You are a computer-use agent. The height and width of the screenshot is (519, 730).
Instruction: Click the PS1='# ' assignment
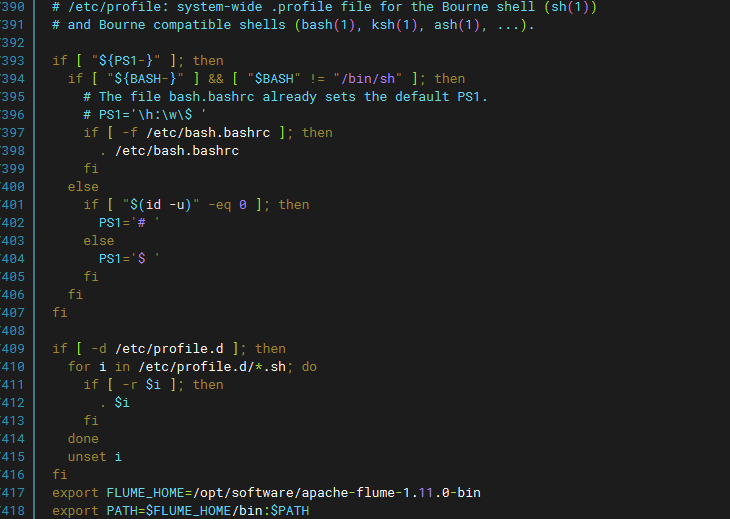129,222
